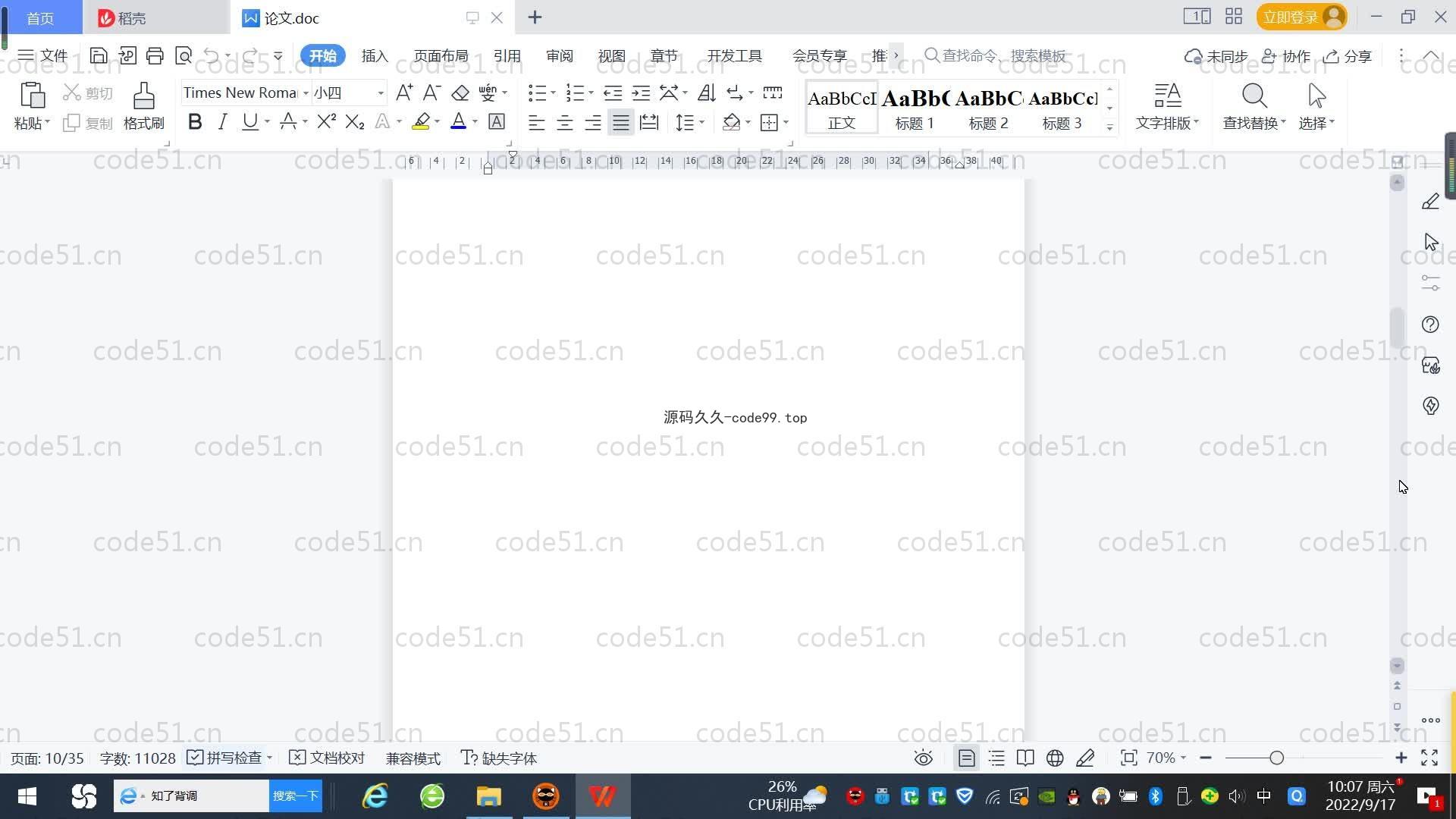Expand numbered list options arrow
This screenshot has height=819, width=1456.
coord(591,93)
